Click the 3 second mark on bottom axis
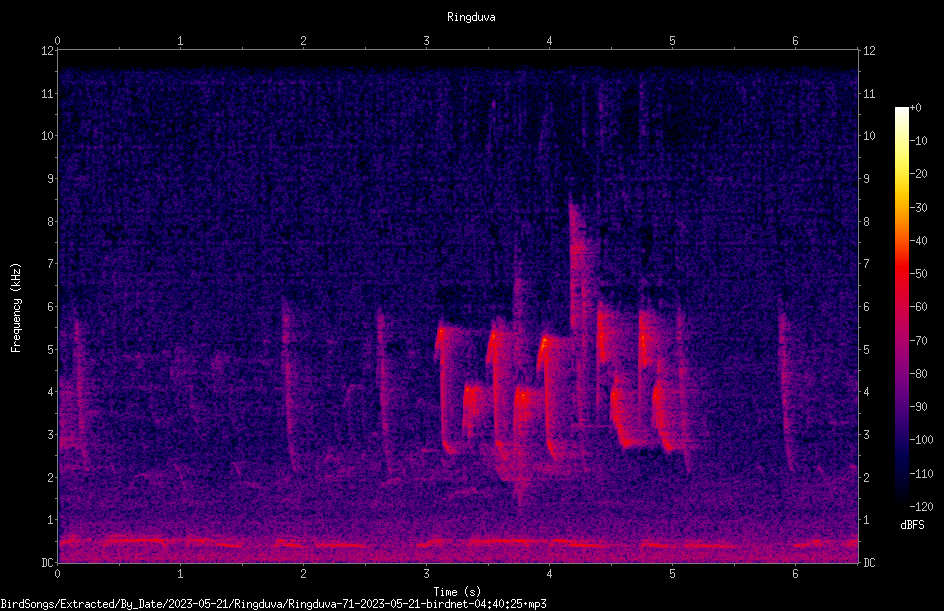Viewport: 944px width, 611px height. 426,574
